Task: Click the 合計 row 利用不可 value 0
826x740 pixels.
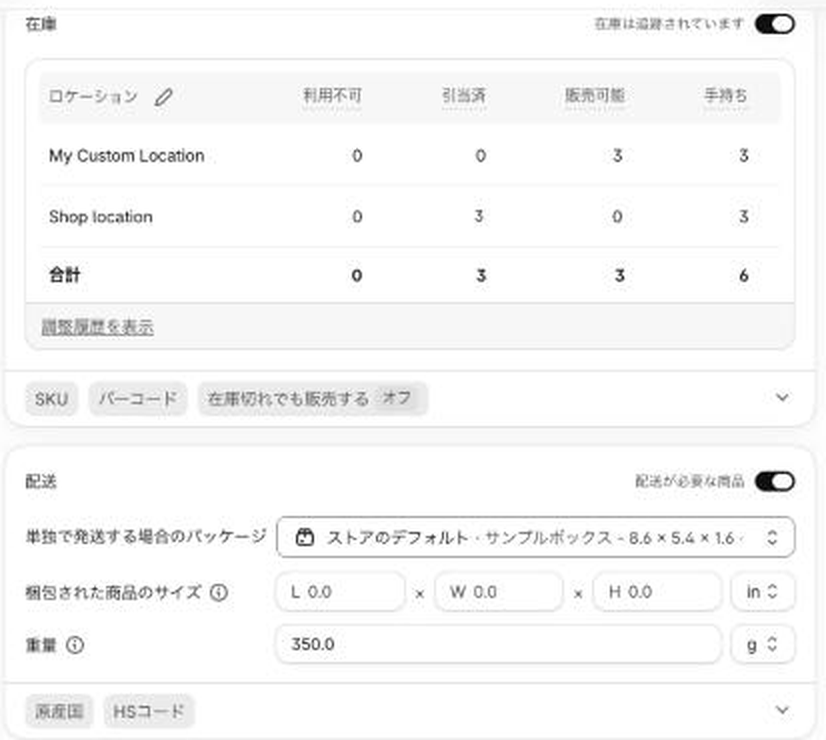Action: 357,275
